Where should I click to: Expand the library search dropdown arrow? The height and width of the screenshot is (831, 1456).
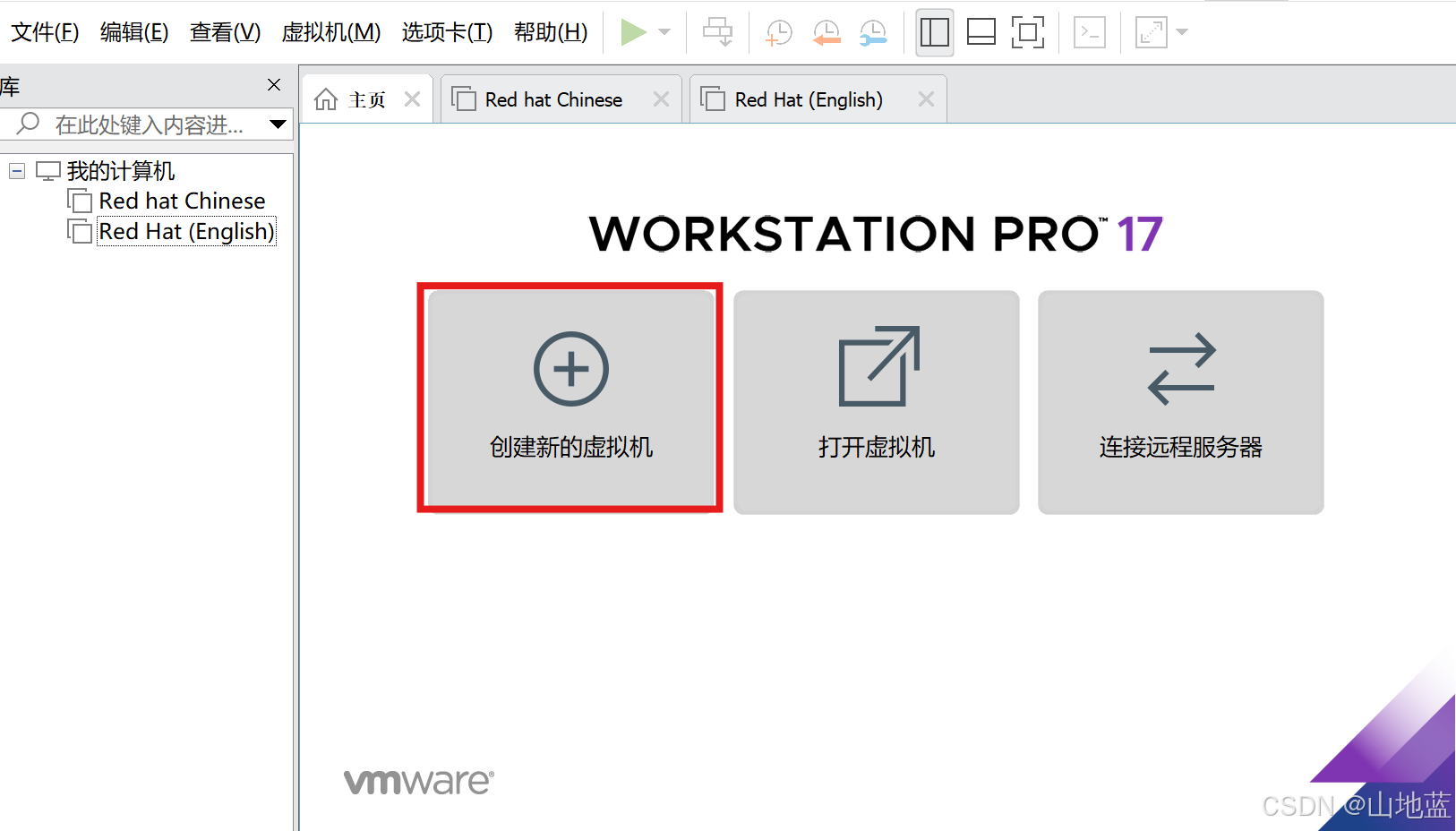click(278, 124)
